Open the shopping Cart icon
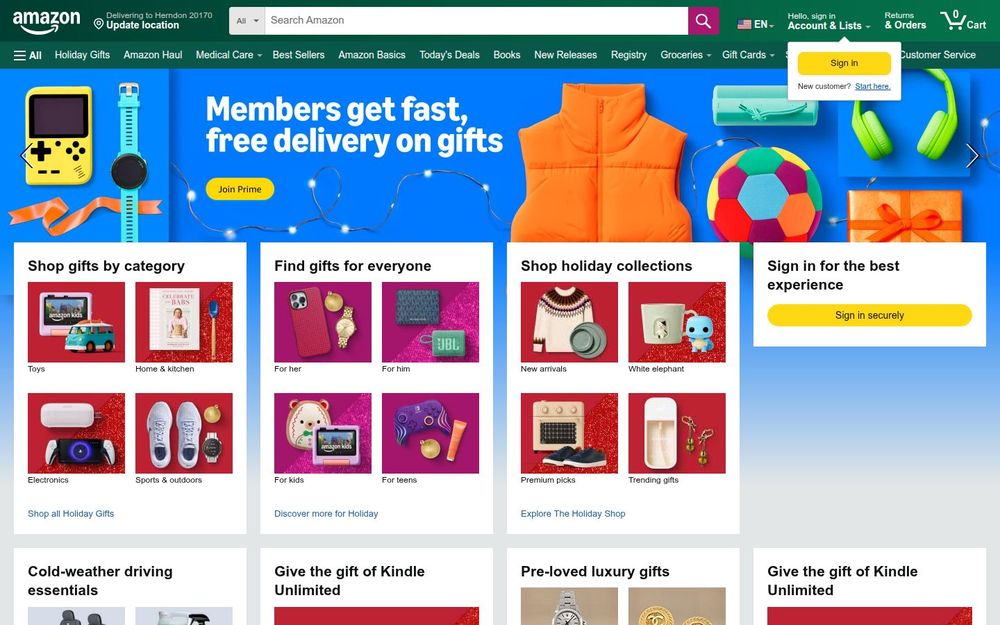 (x=963, y=21)
